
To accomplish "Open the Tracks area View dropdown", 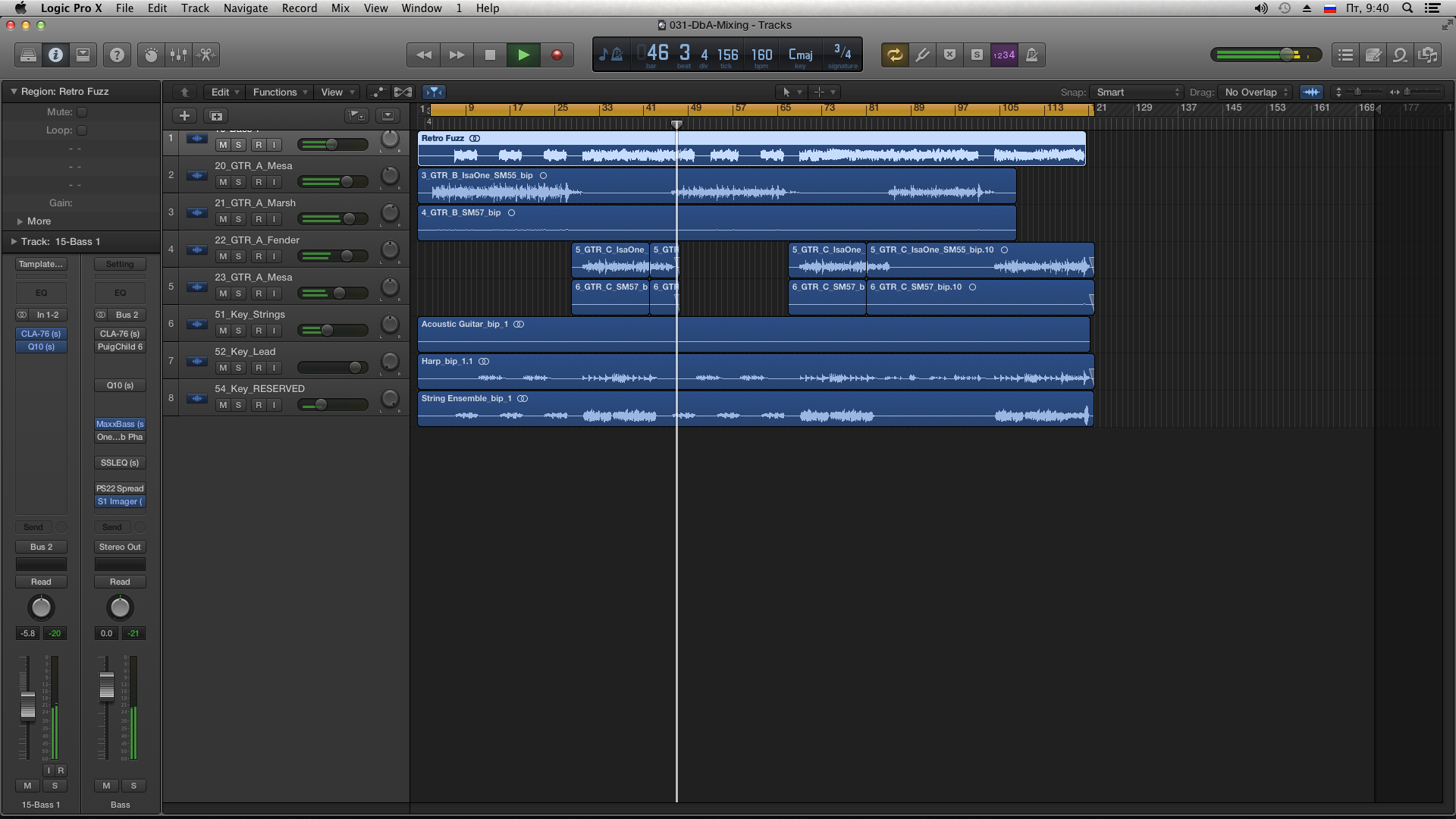I will tap(337, 92).
